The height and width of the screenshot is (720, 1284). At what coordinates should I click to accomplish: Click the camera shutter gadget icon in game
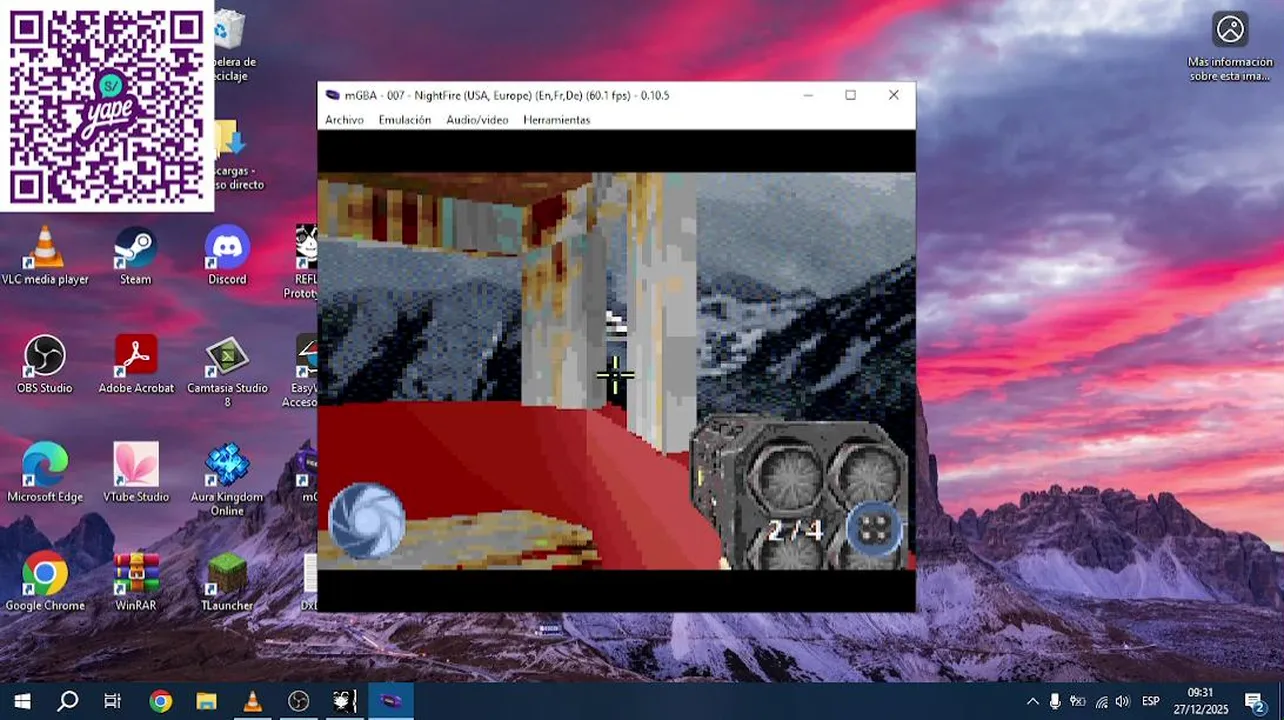point(367,521)
